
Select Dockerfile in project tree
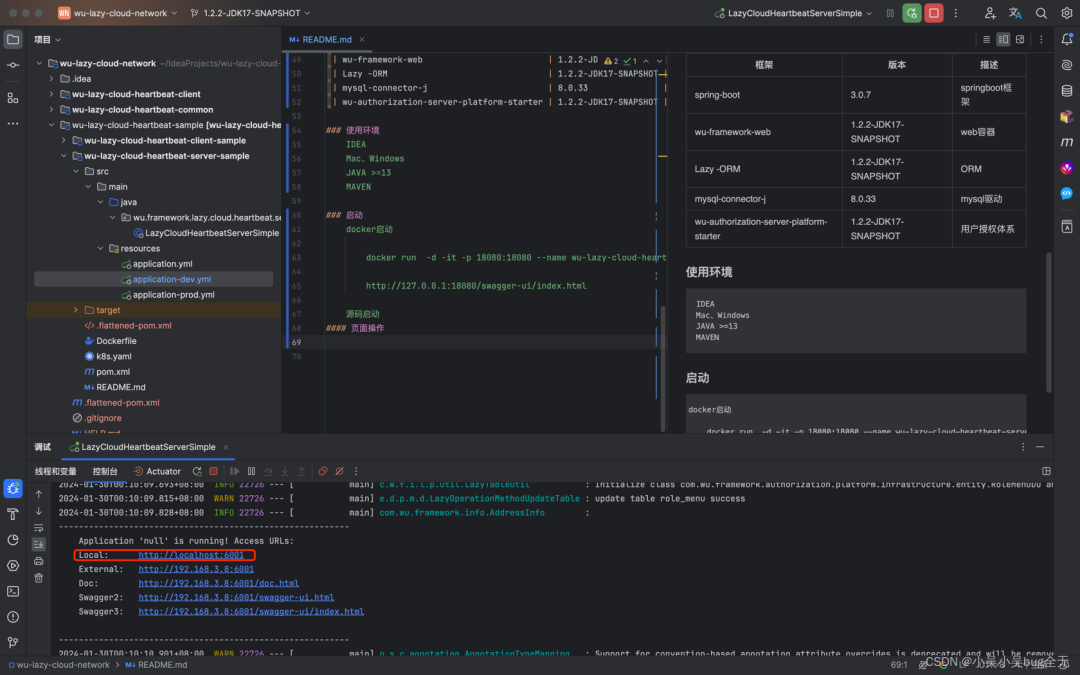pos(116,341)
